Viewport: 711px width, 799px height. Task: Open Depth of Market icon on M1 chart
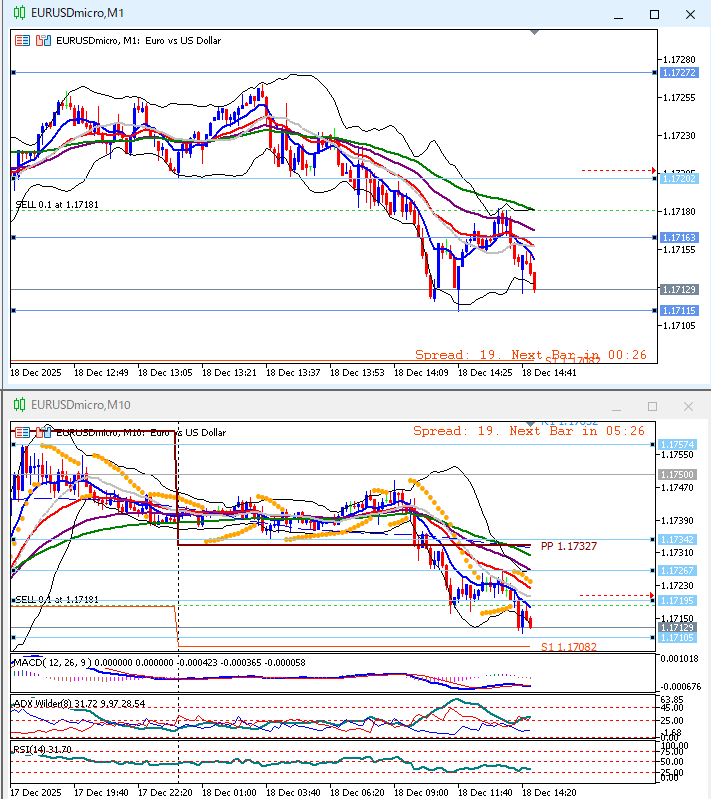43,41
